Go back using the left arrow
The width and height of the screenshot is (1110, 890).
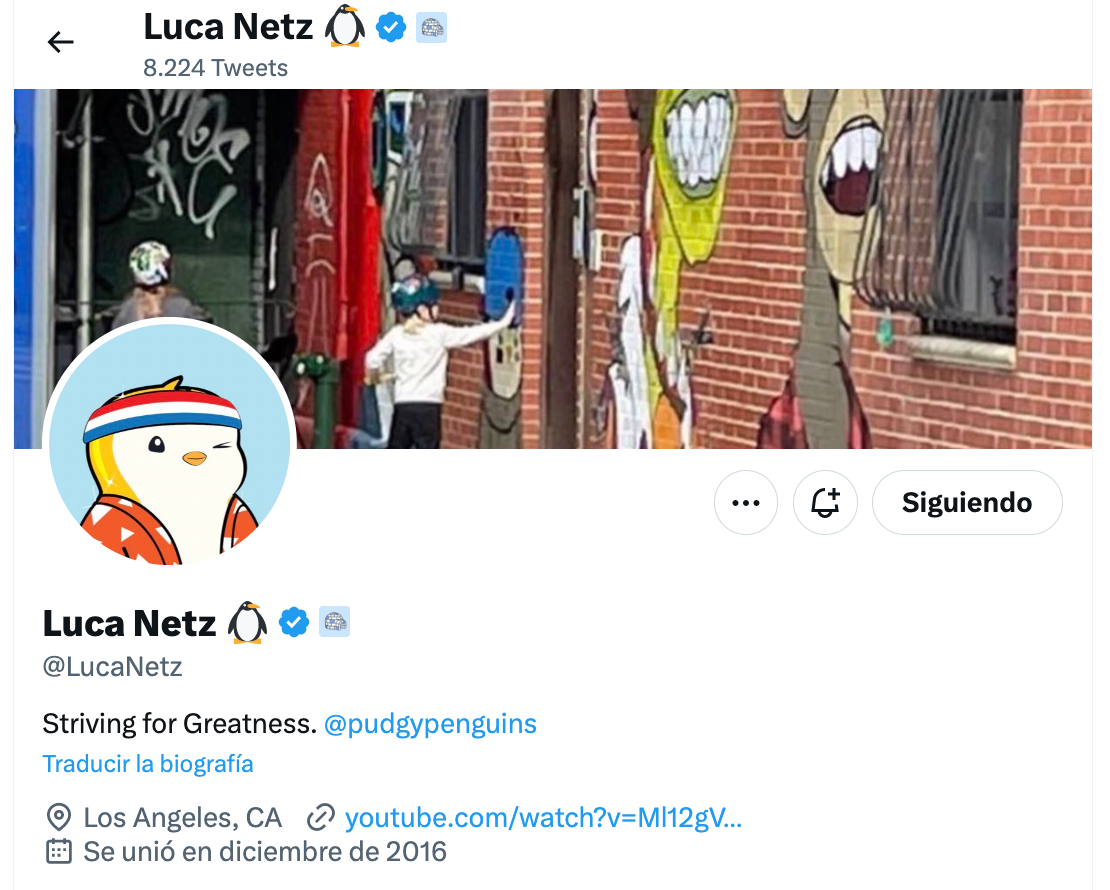pos(60,42)
